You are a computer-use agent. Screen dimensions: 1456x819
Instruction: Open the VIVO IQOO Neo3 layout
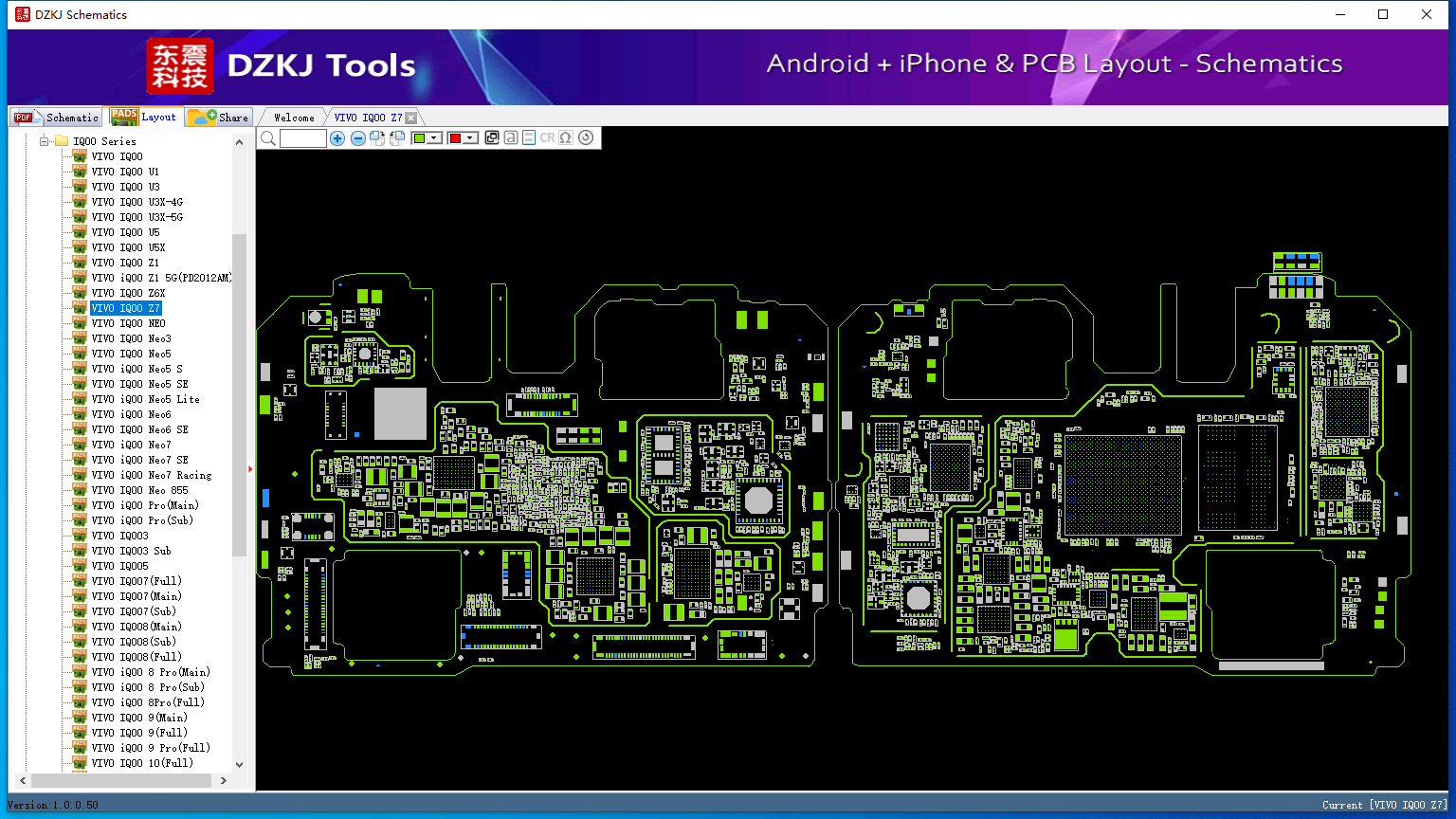[132, 338]
